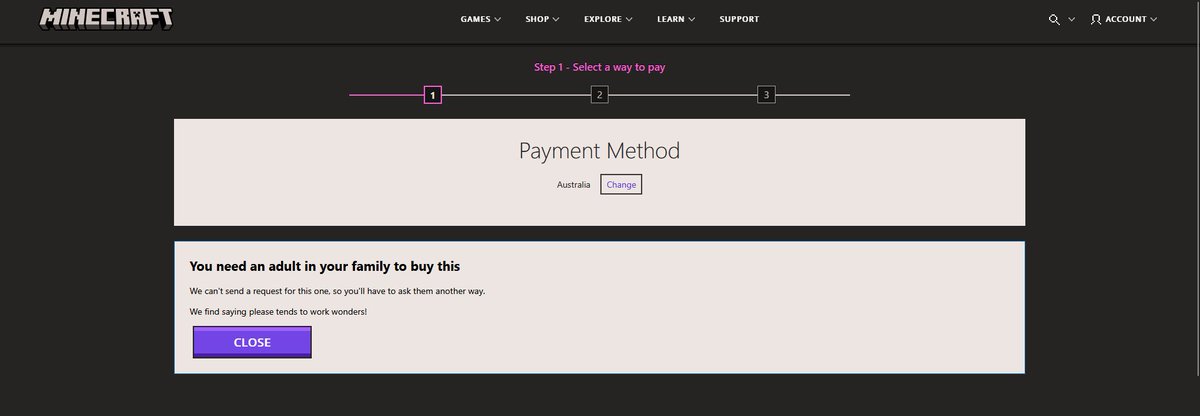The height and width of the screenshot is (416, 1200).
Task: Click the 'You need an adult' heading
Action: click(x=325, y=266)
